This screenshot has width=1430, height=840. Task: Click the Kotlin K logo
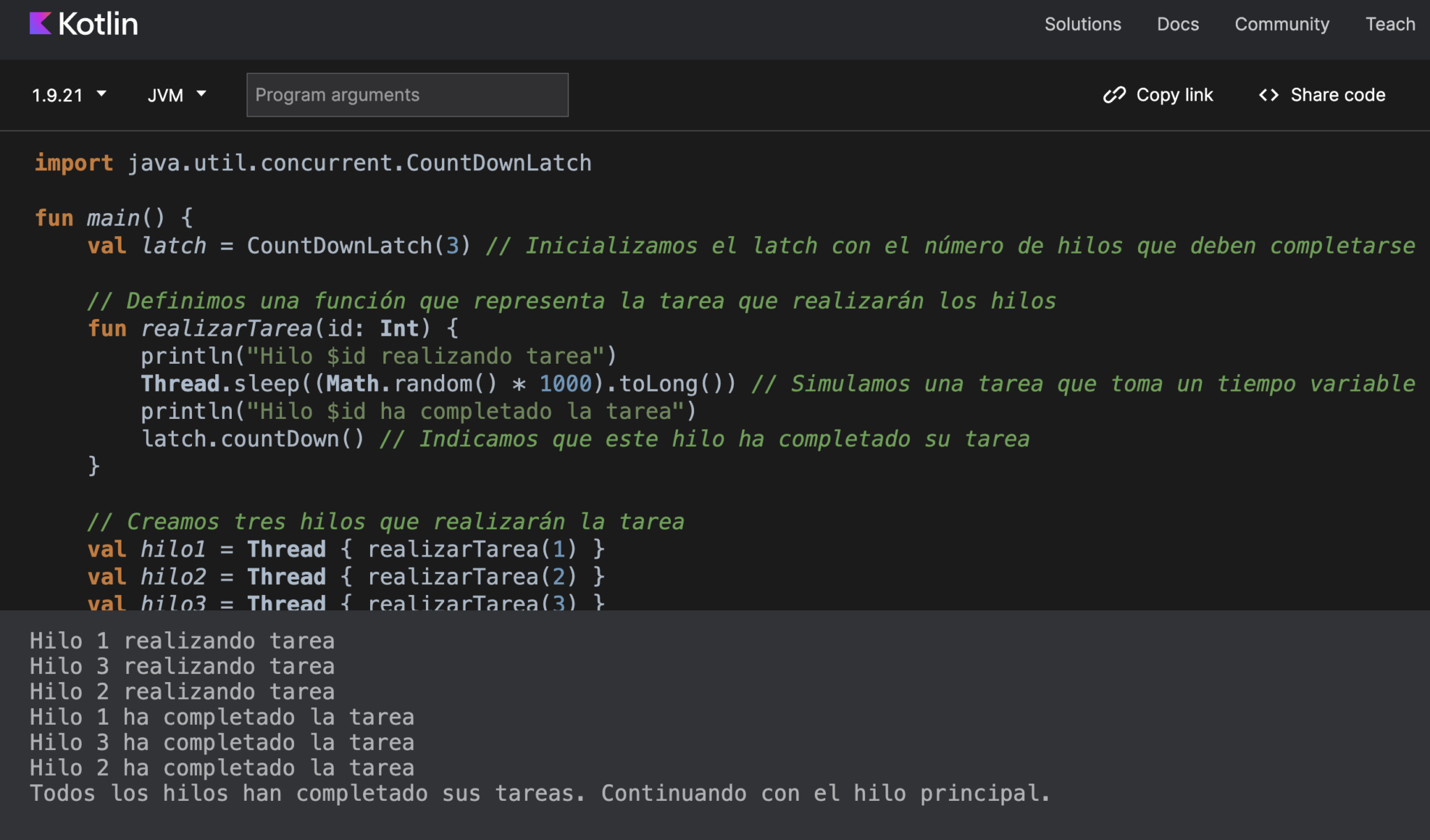coord(40,23)
